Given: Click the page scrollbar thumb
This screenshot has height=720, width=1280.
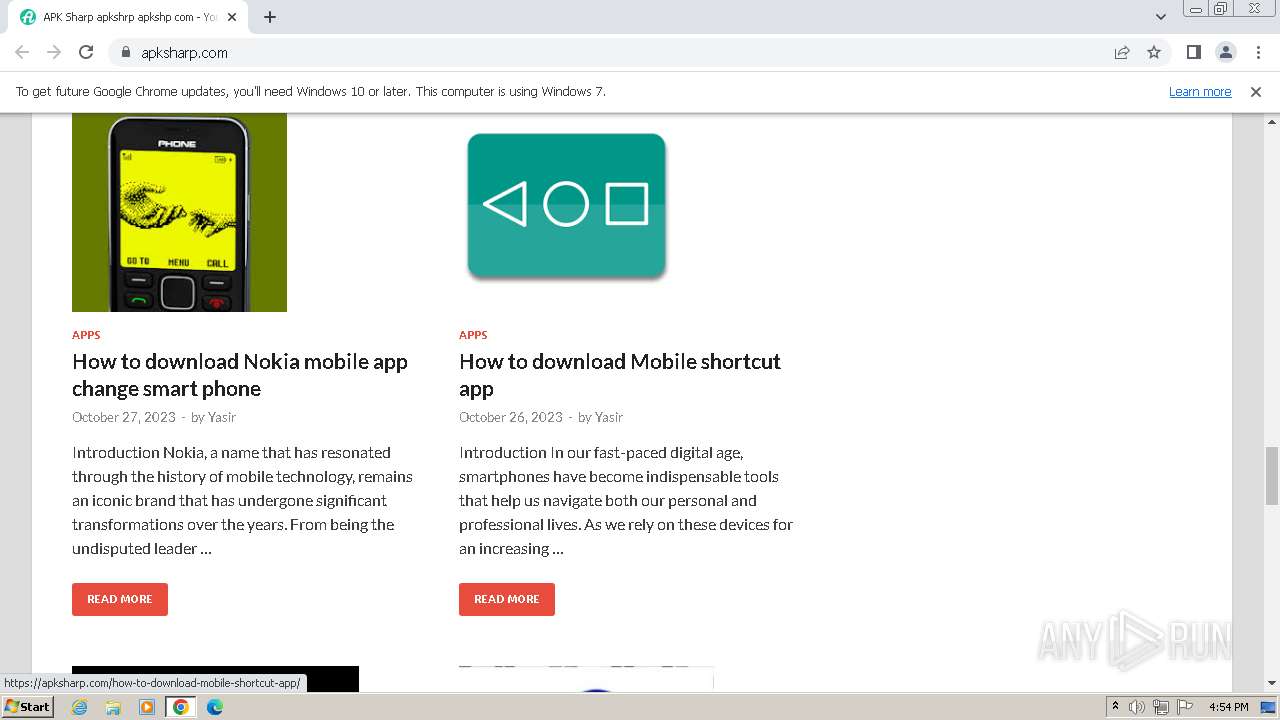Looking at the screenshot, I should point(1272,476).
